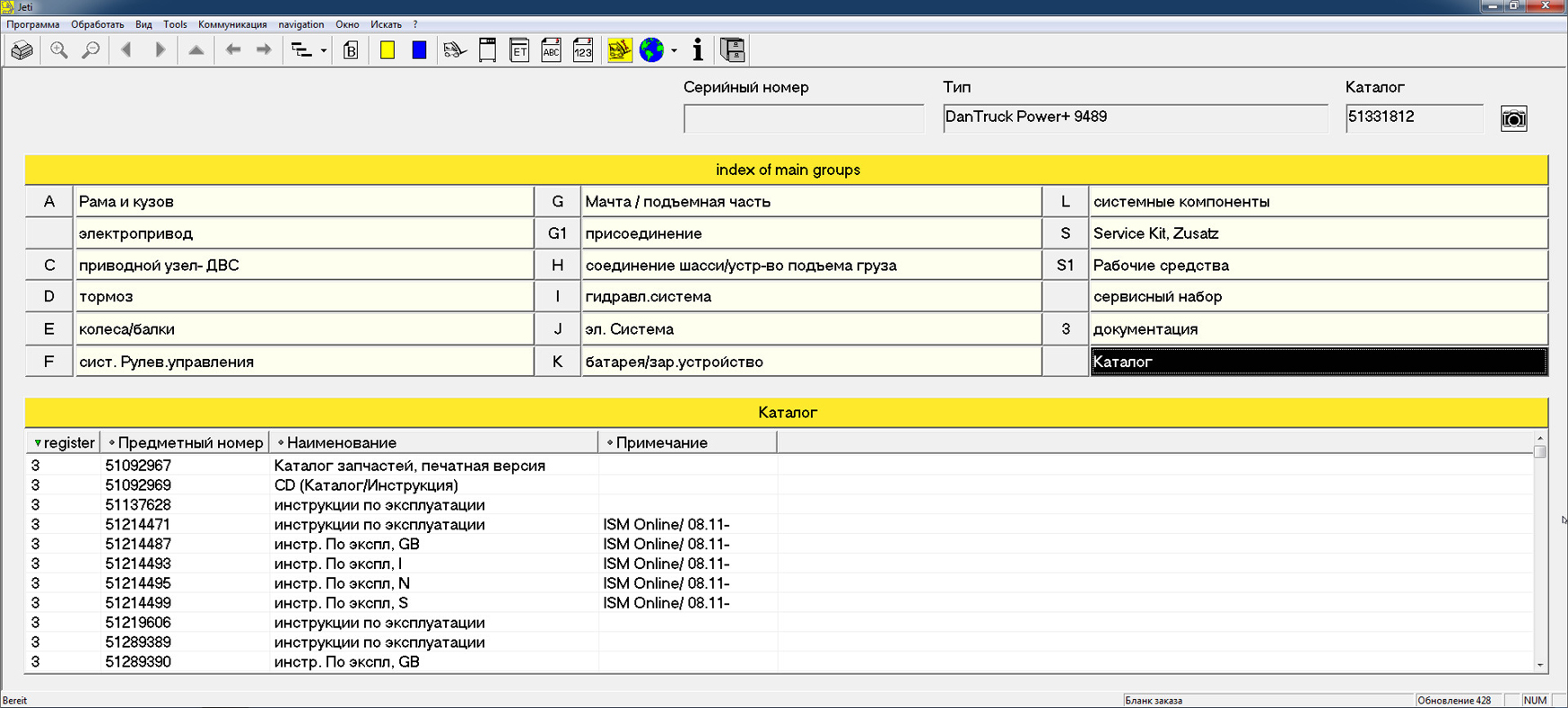Open the Искать menu
1568x708 pixels.
coord(386,24)
